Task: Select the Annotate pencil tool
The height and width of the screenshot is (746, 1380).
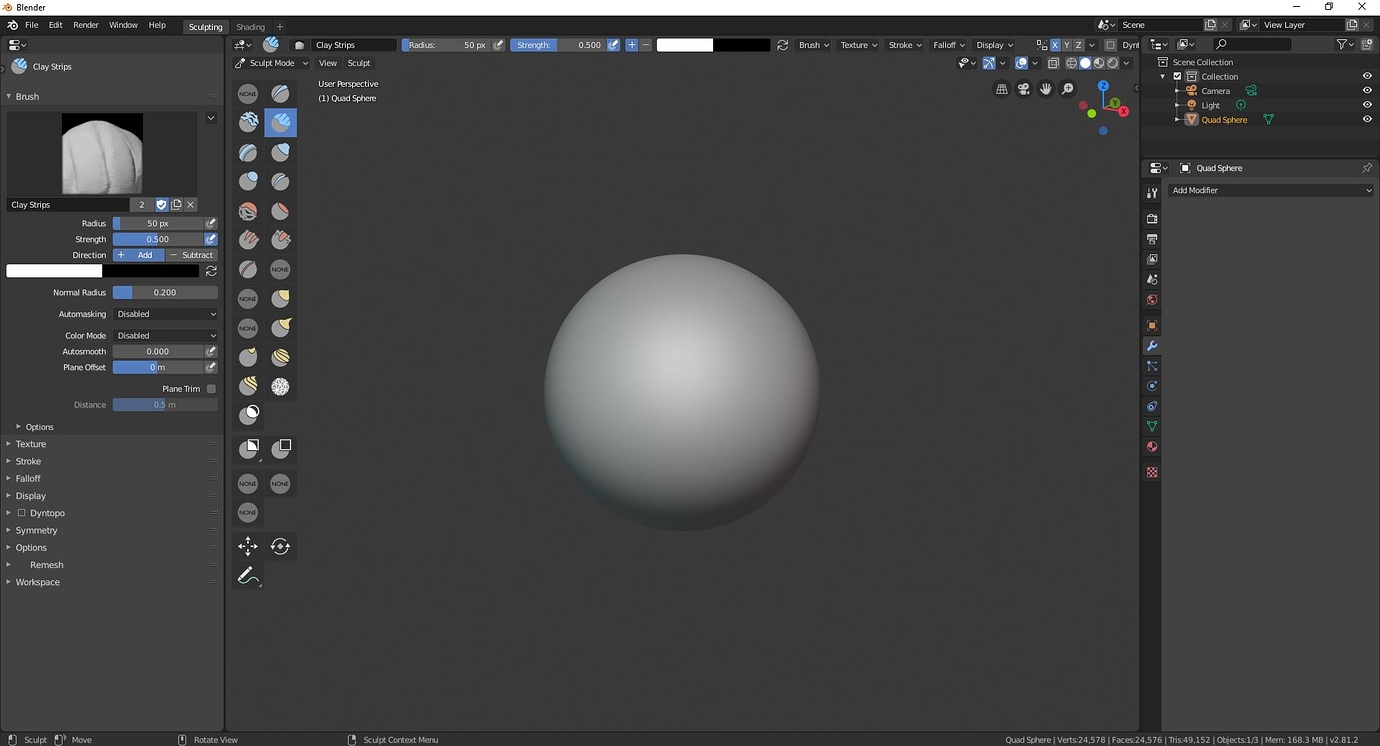Action: (248, 576)
